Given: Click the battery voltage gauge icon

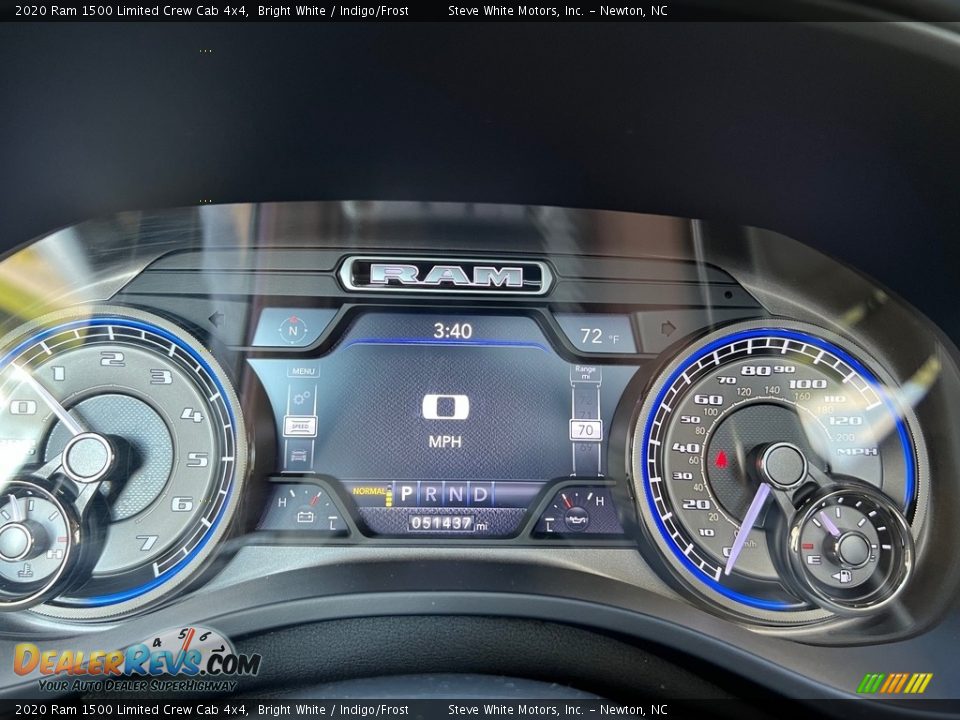Looking at the screenshot, I should tap(306, 517).
